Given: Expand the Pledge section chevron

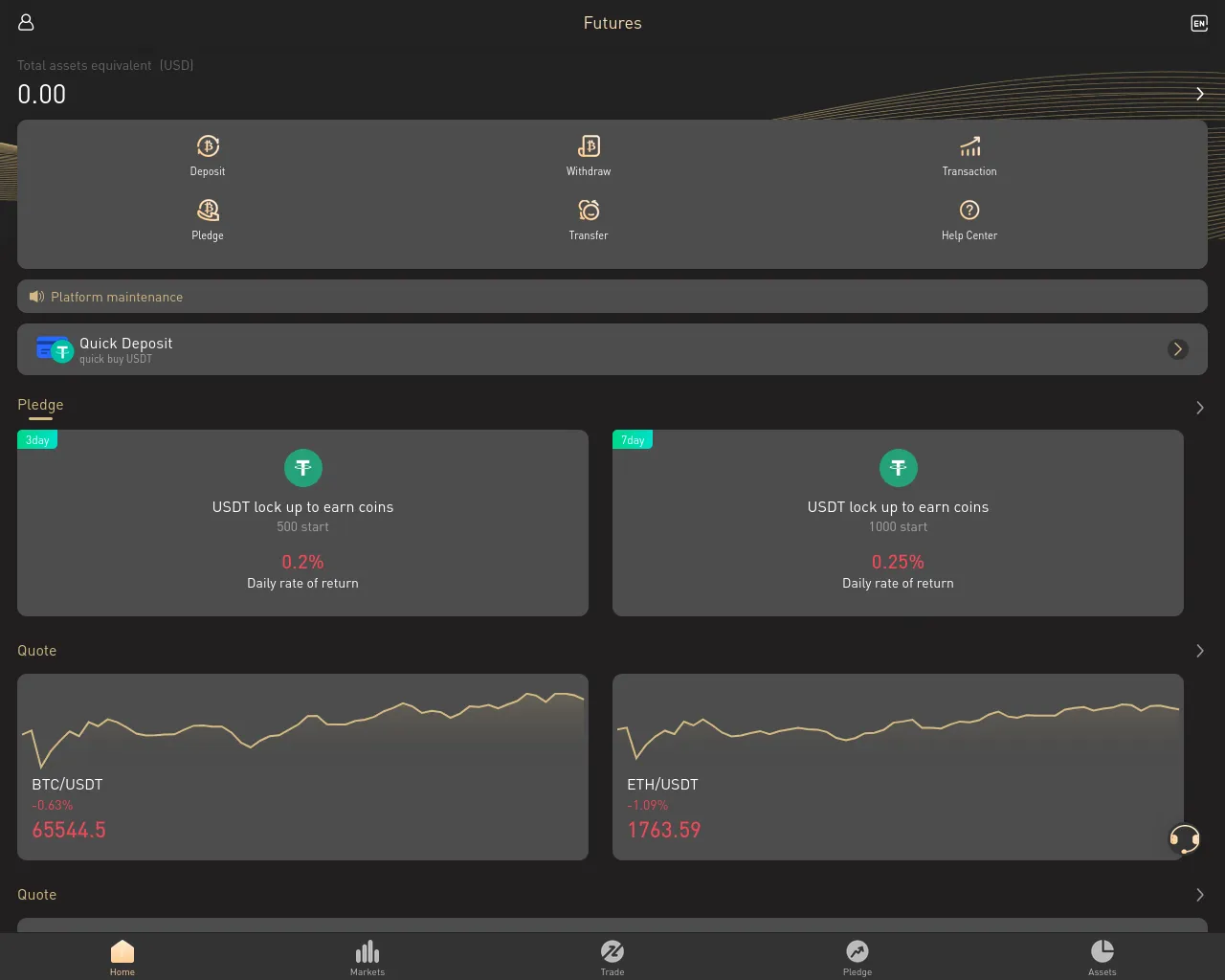Looking at the screenshot, I should coord(1199,408).
